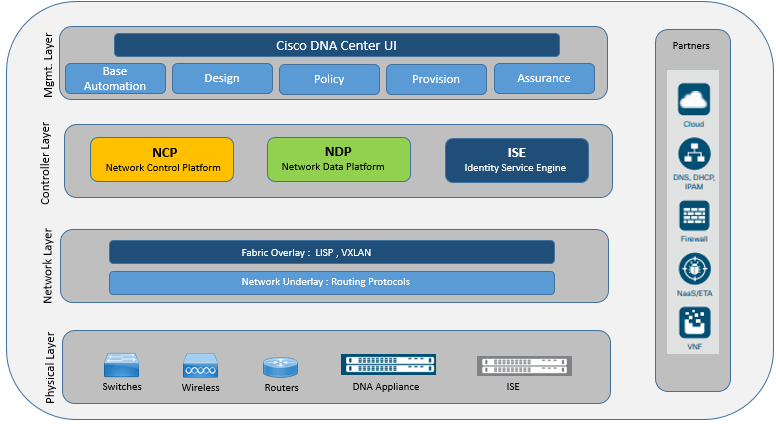
Task: Select the NaaS/ETA bug icon
Action: (x=694, y=269)
